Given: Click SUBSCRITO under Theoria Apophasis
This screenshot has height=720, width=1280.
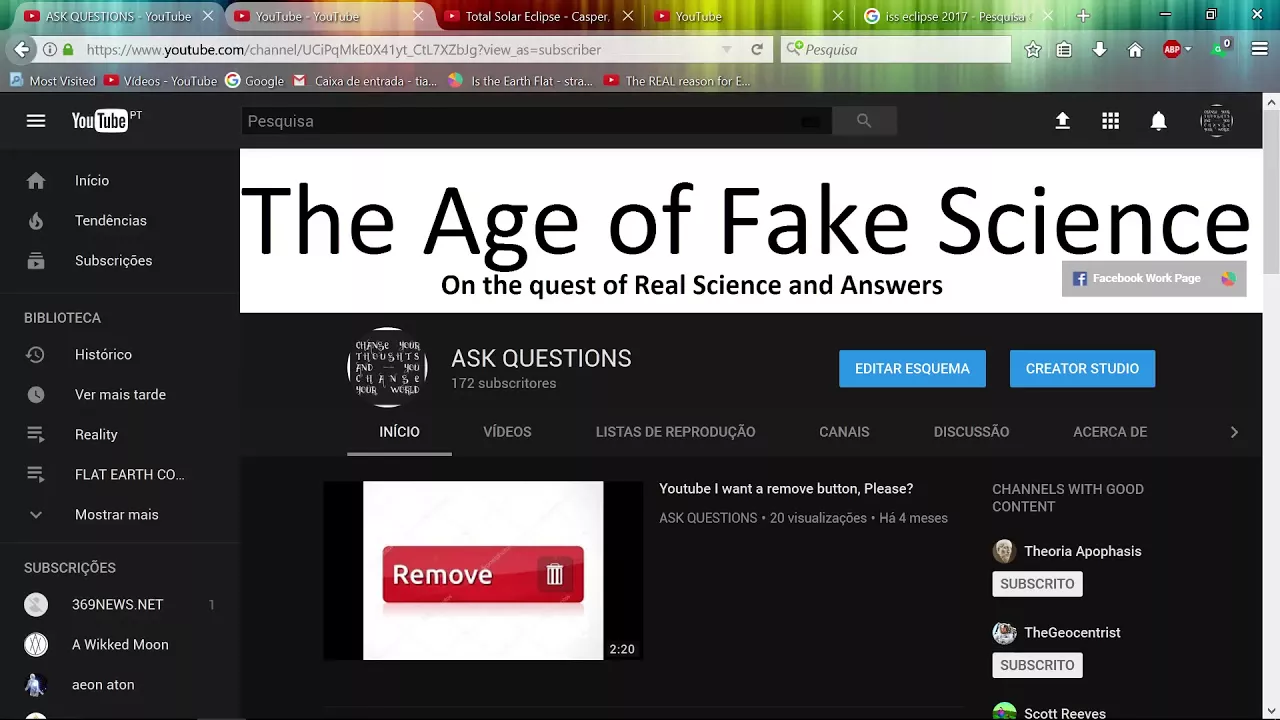Looking at the screenshot, I should 1037,584.
